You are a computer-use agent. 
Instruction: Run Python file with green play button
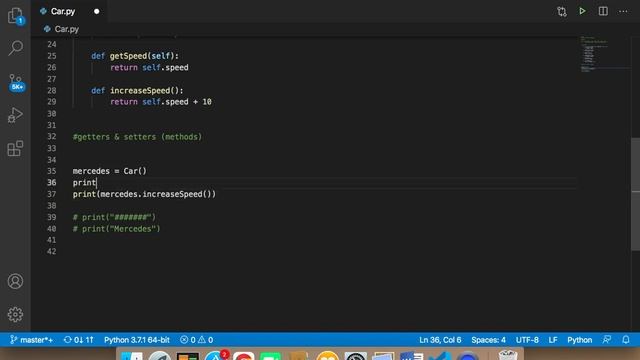pos(582,11)
